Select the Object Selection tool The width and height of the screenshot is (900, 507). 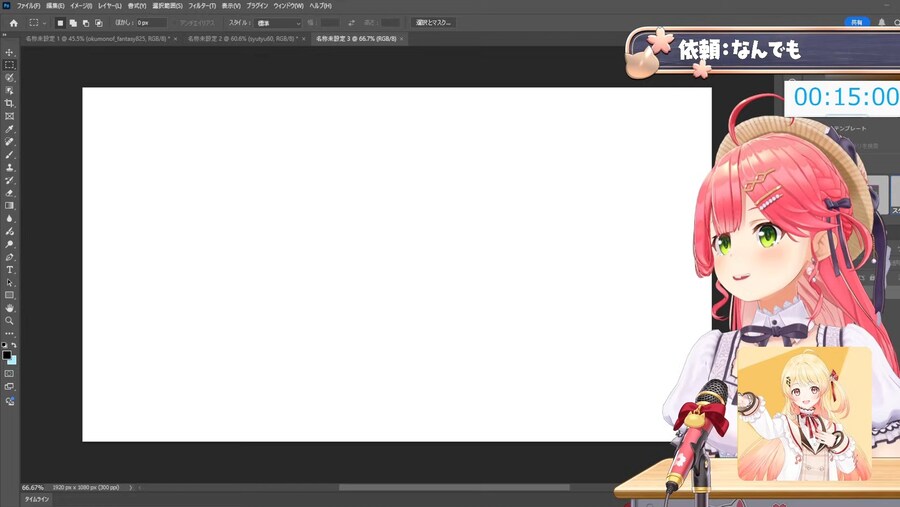[9, 91]
